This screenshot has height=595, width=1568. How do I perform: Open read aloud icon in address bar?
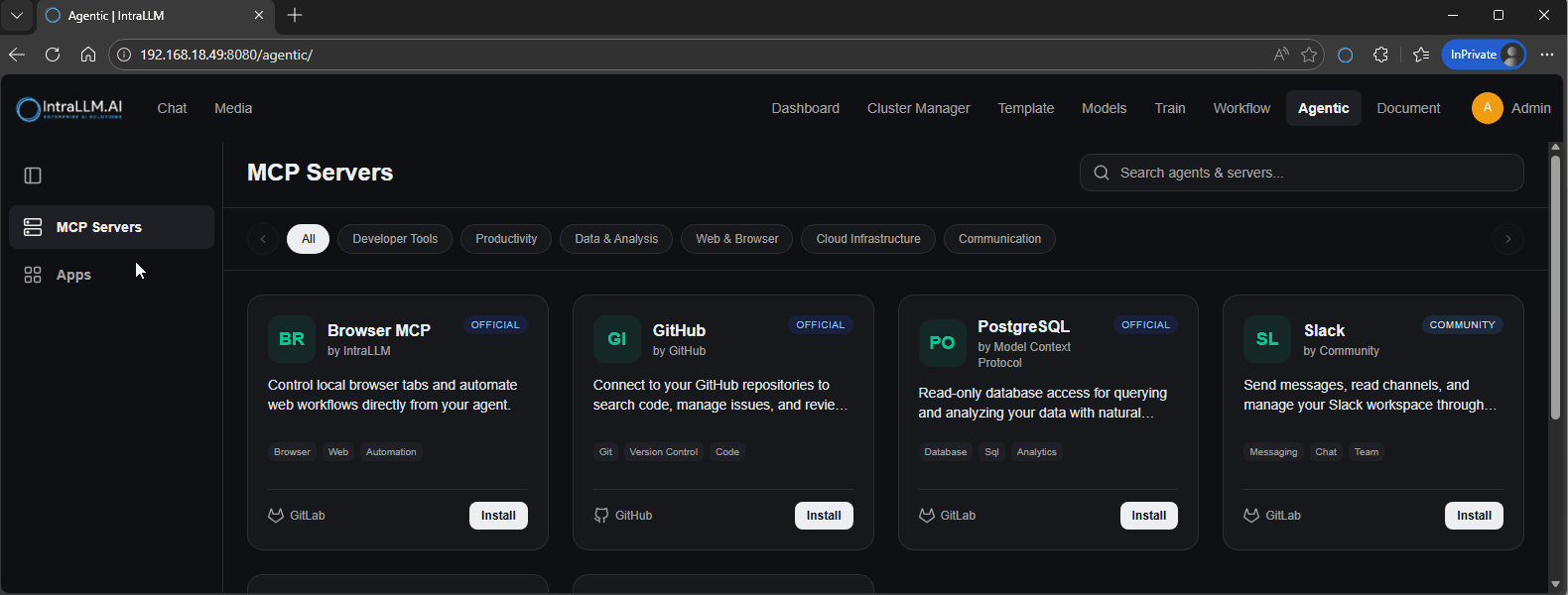1281,55
